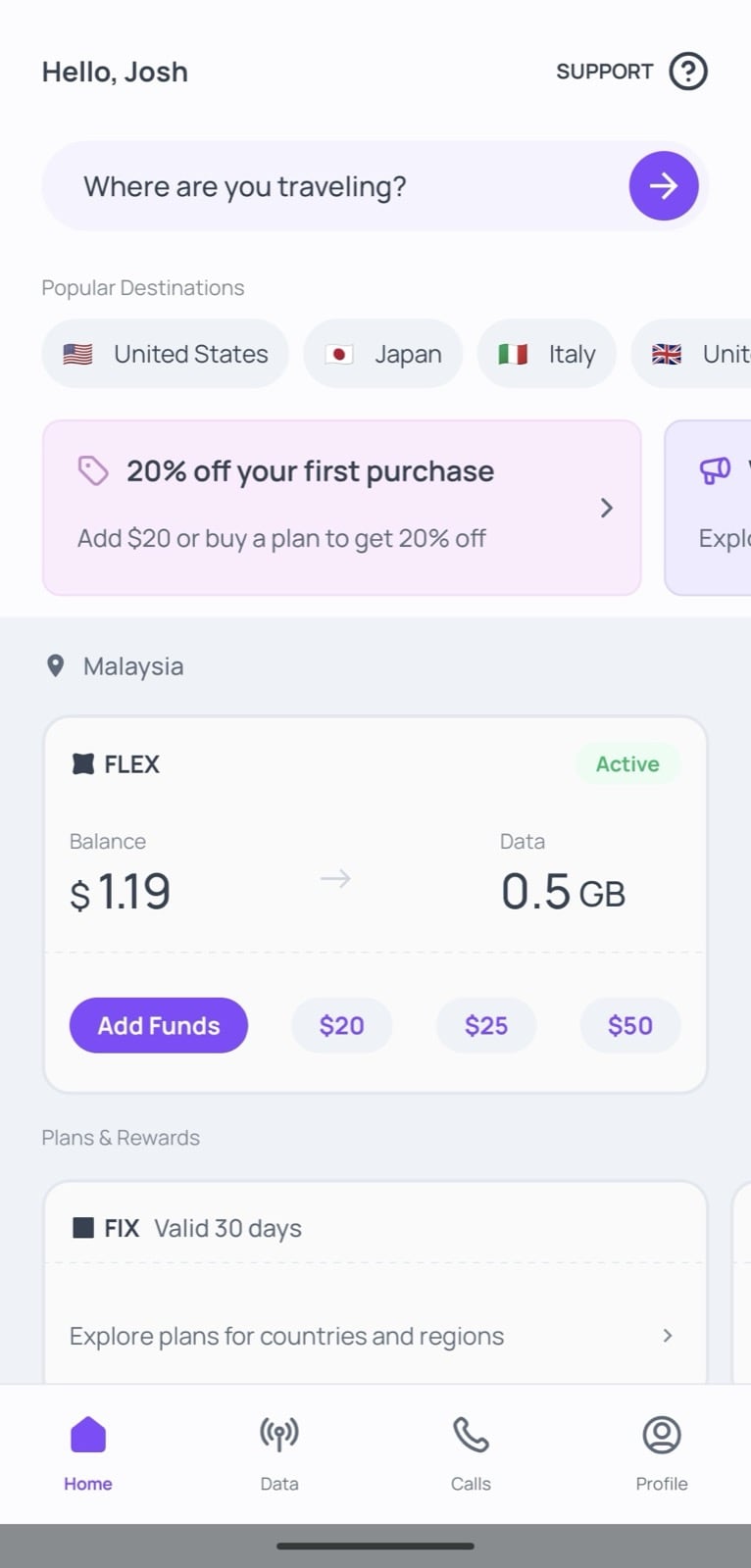The height and width of the screenshot is (1568, 751).
Task: Tap the FLEX plan icon
Action: pyautogui.click(x=83, y=764)
